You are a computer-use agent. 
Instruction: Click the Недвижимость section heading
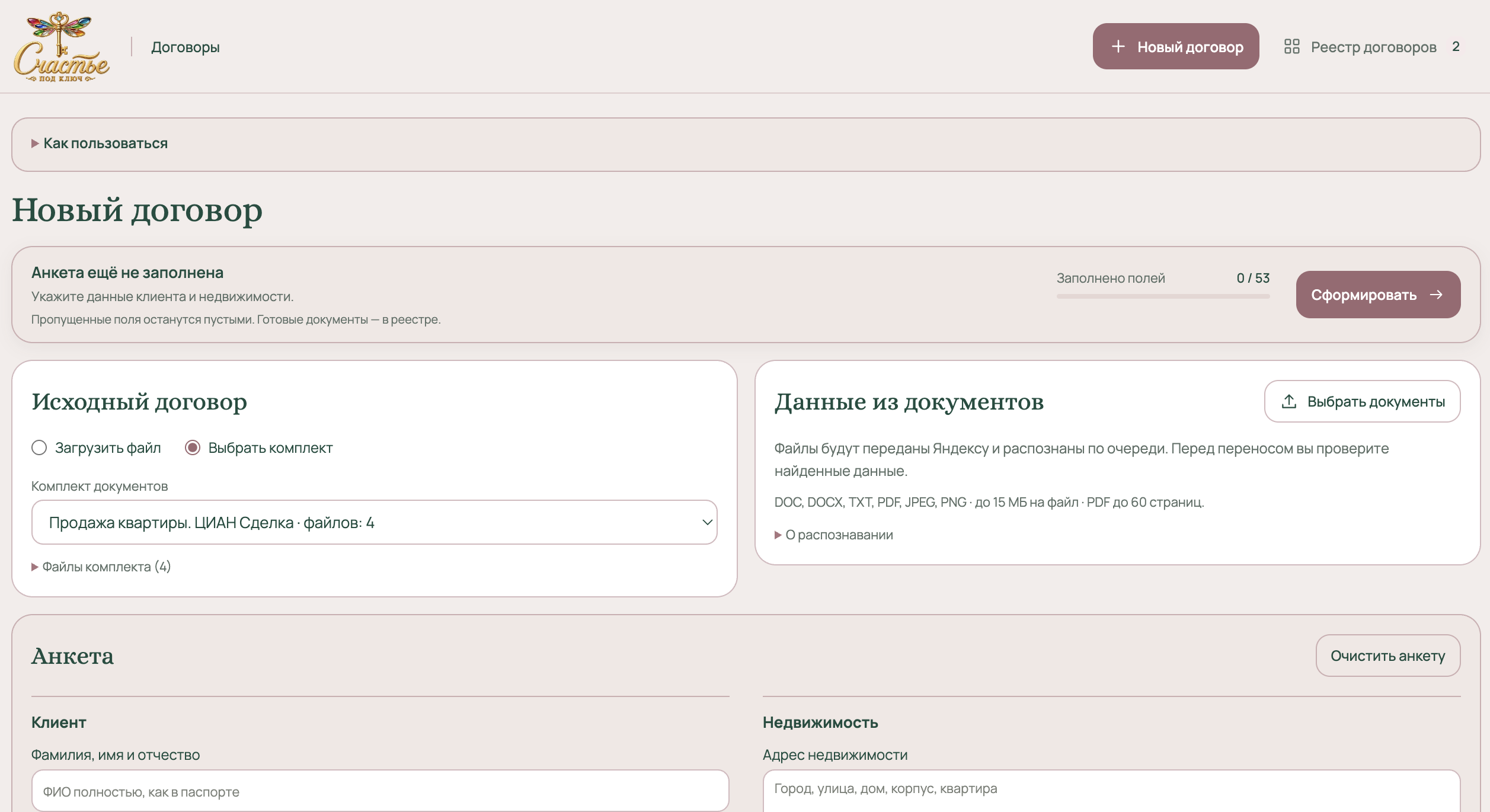[820, 722]
